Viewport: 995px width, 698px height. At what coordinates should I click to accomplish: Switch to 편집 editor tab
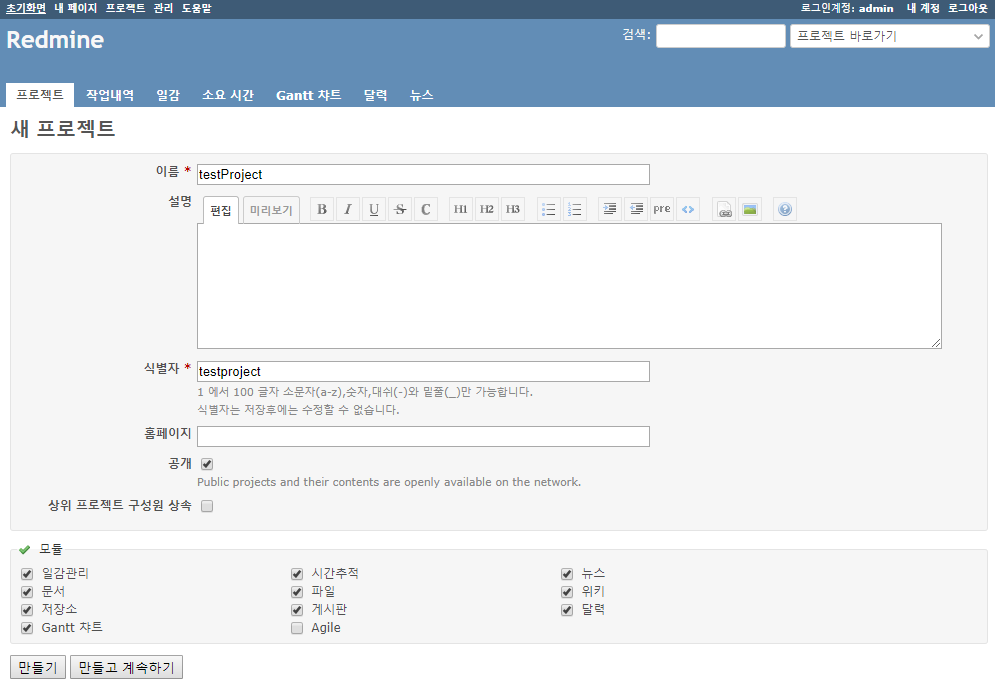[x=221, y=210]
